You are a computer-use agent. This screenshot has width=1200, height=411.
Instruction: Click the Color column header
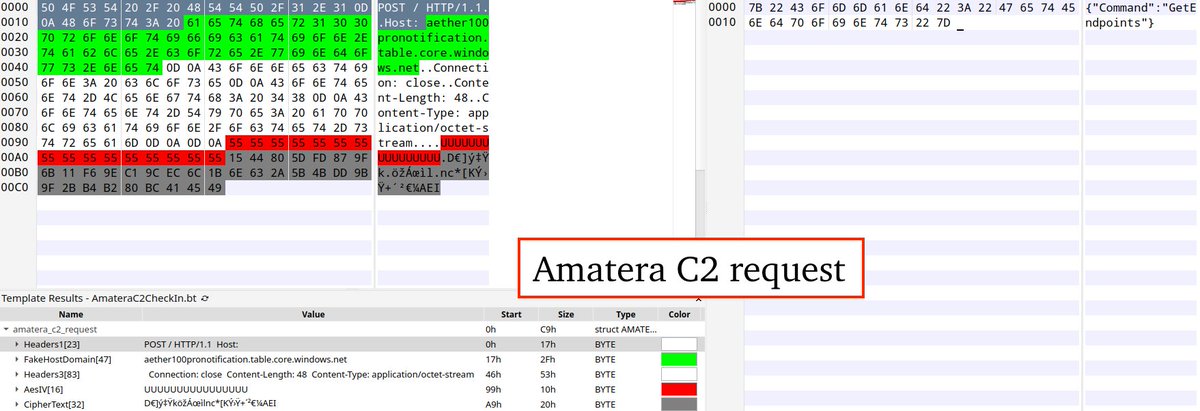point(680,313)
